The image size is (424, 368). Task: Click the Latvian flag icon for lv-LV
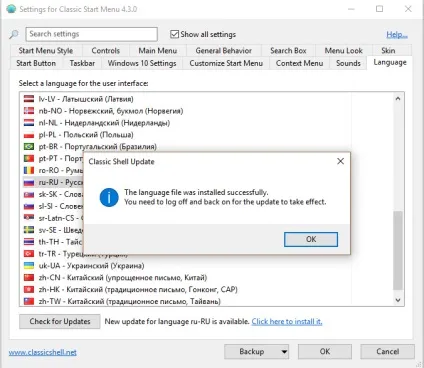pos(29,99)
